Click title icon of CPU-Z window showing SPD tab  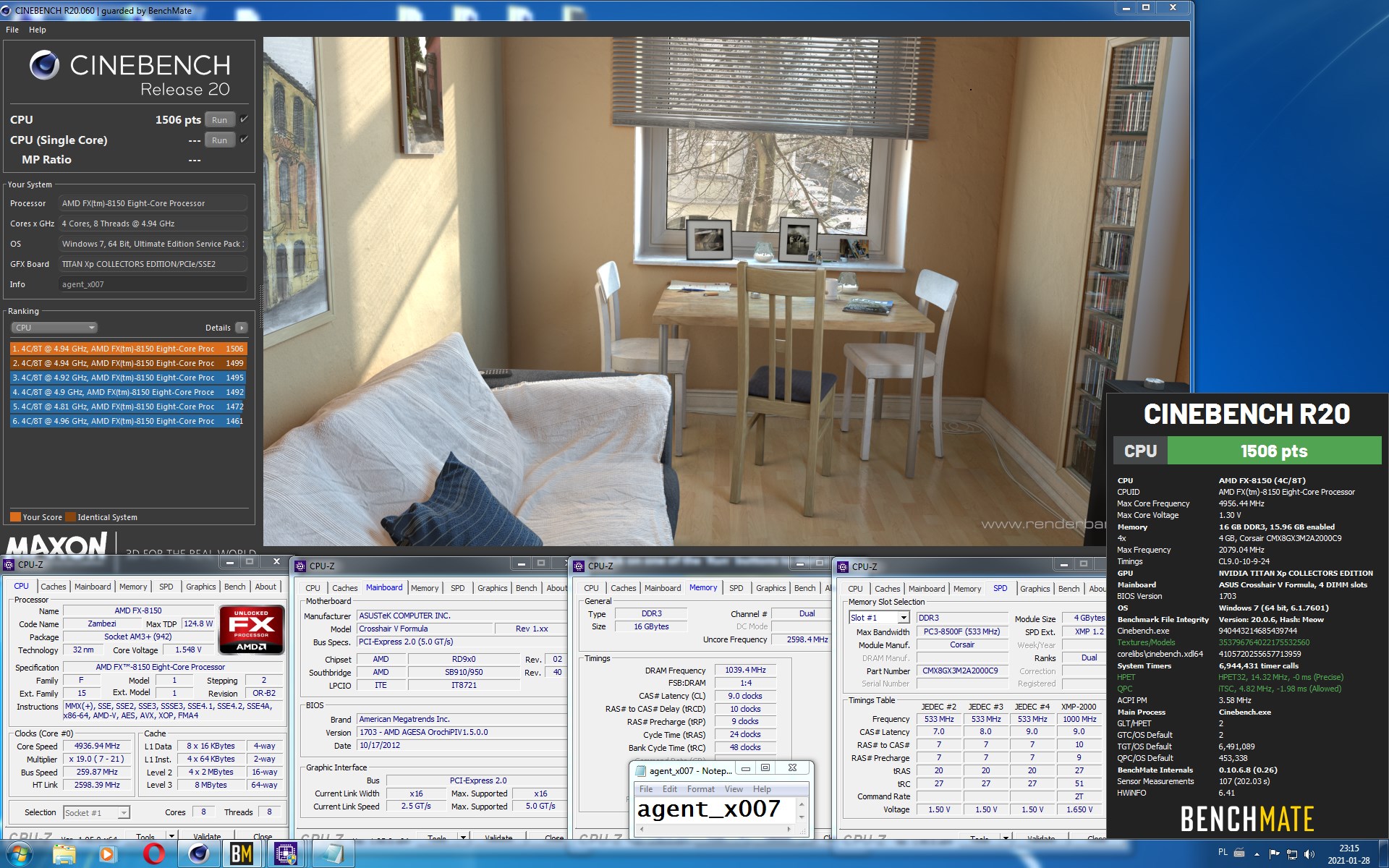[x=843, y=566]
